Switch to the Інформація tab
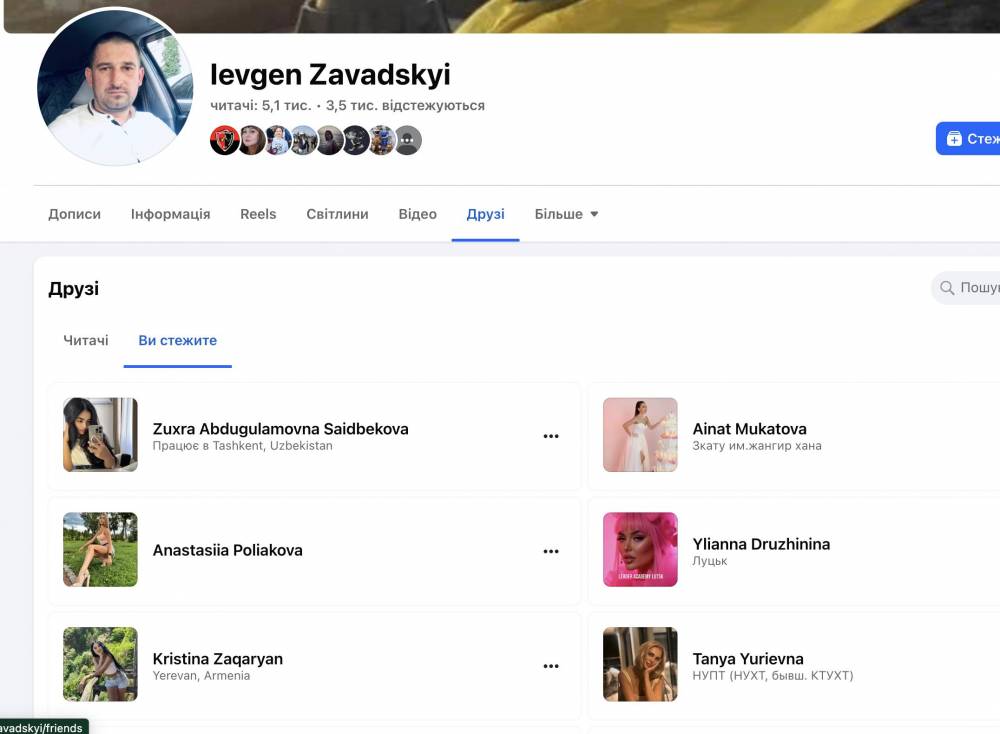The width and height of the screenshot is (1000, 734). click(170, 214)
